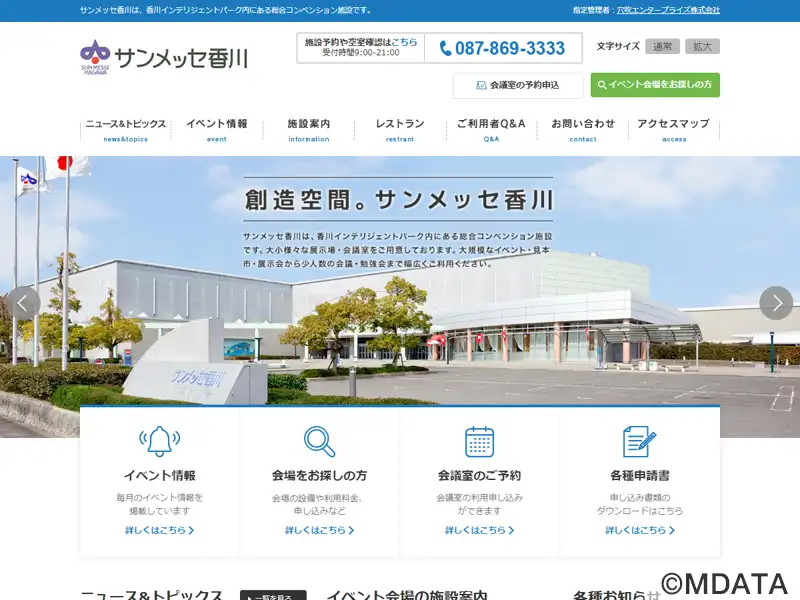Viewport: 800px width, 600px height.
Task: Advance carousel with right arrow
Action: point(776,303)
